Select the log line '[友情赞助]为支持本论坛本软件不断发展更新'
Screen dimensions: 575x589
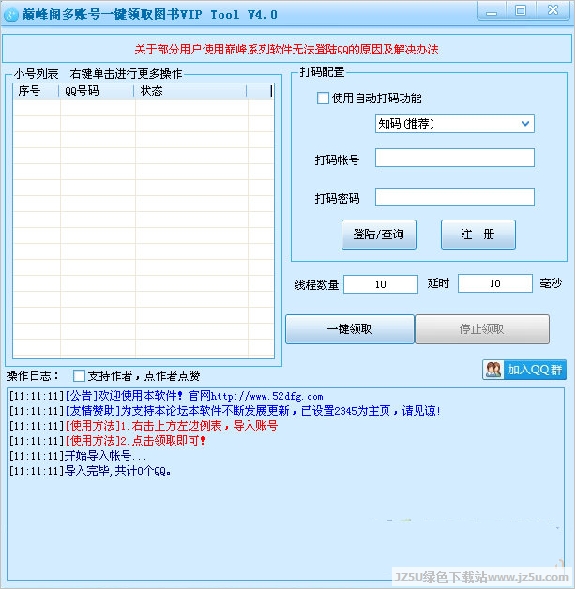(225, 411)
